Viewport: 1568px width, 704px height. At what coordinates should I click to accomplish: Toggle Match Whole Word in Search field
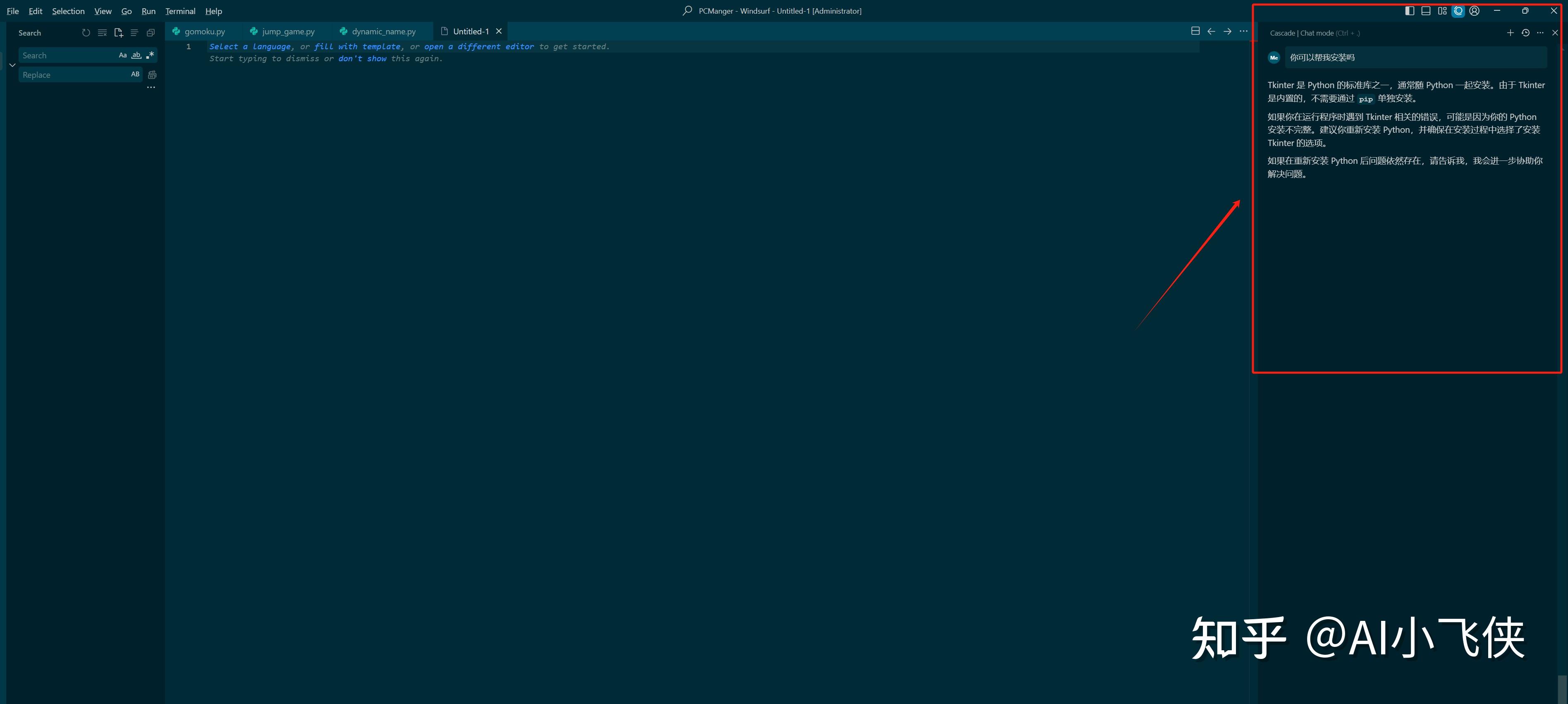(x=136, y=55)
